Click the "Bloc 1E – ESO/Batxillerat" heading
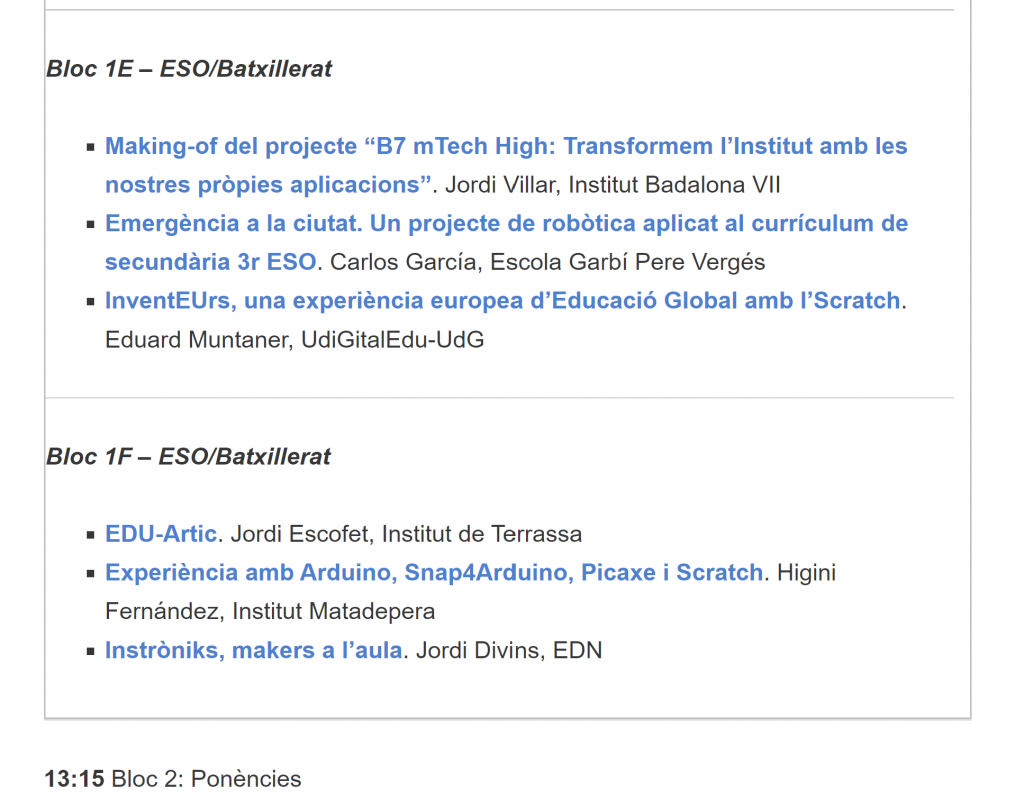The image size is (1024, 800). tap(189, 69)
